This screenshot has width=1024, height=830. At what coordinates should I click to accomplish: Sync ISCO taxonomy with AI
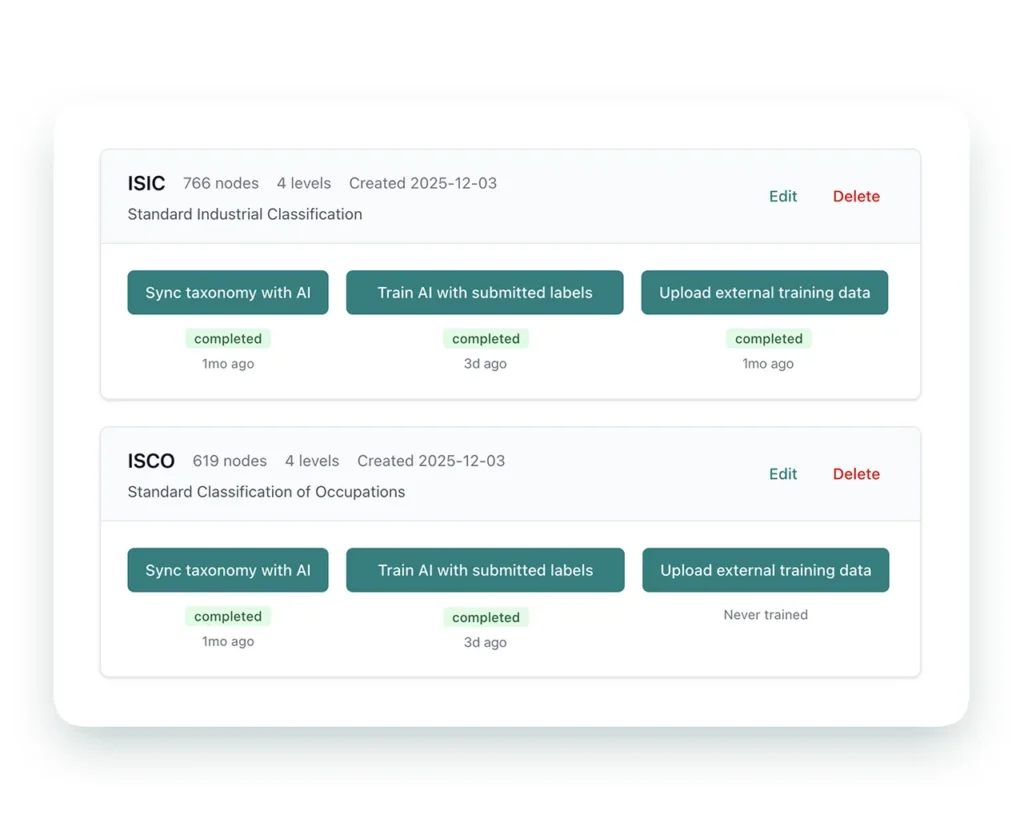click(x=228, y=570)
